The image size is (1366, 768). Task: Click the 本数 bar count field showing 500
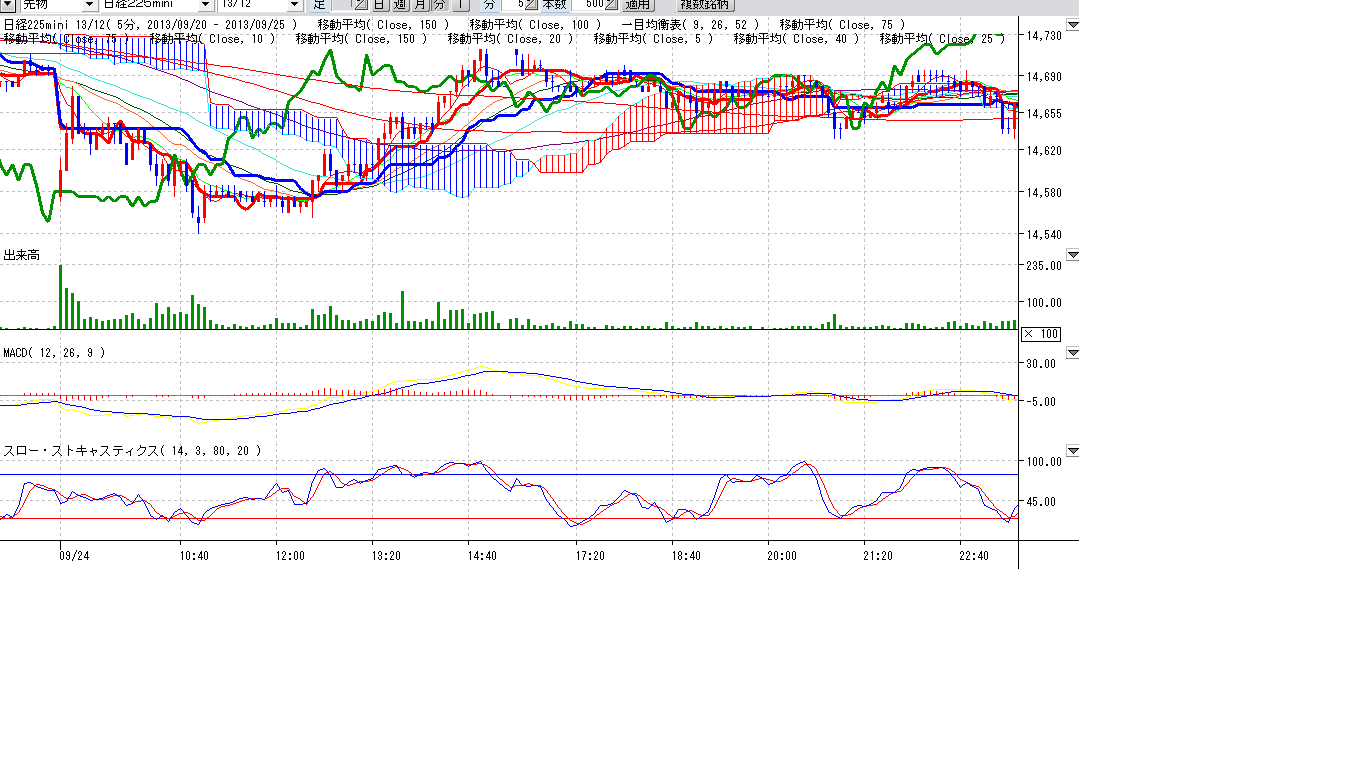(587, 5)
